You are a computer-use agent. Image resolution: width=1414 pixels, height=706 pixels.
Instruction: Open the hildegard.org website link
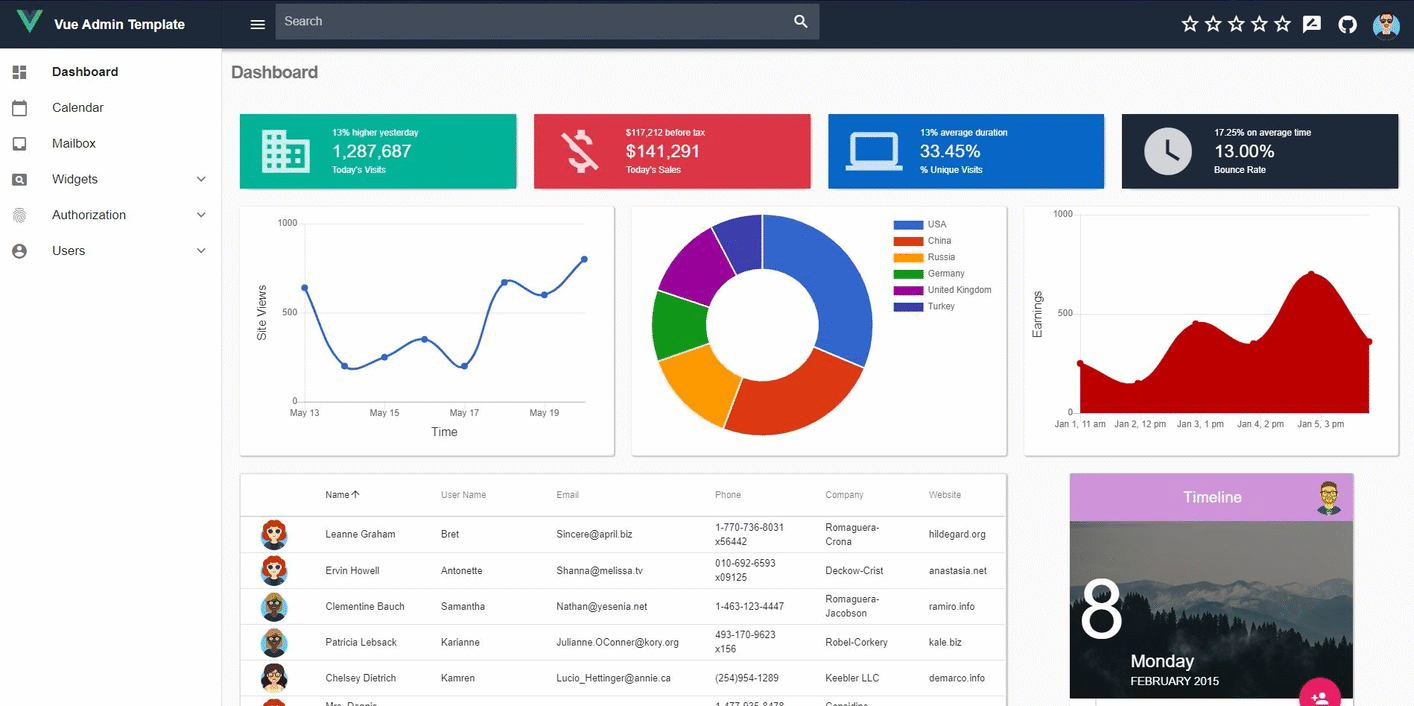click(x=956, y=534)
